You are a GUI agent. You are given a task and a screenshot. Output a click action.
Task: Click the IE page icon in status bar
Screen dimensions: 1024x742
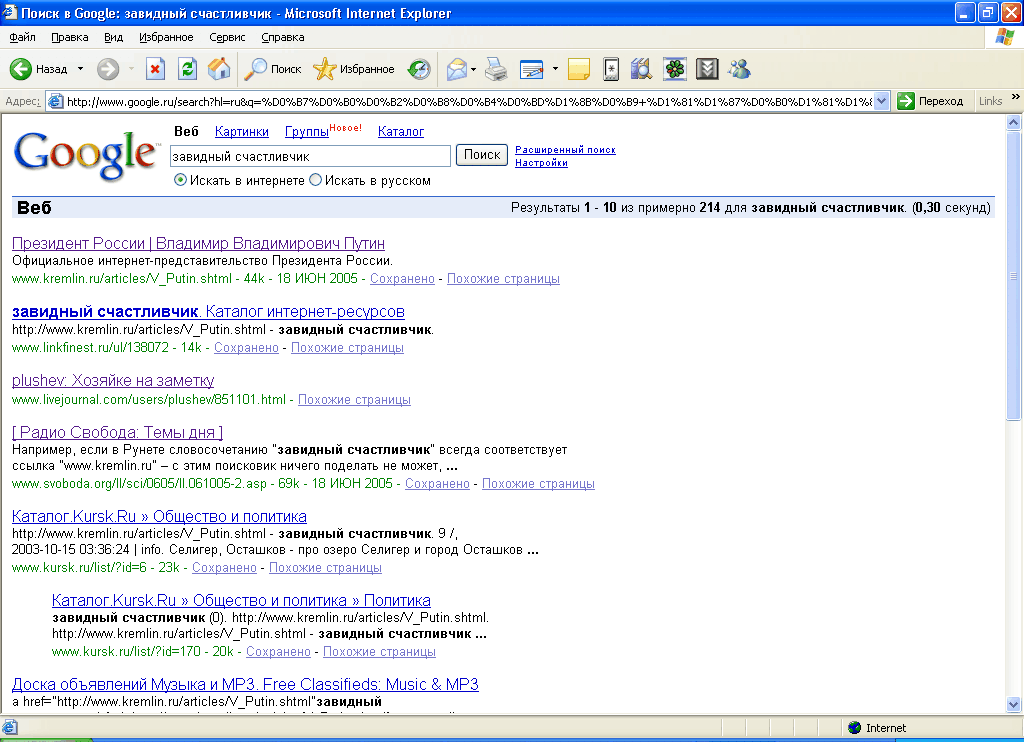pyautogui.click(x=9, y=728)
